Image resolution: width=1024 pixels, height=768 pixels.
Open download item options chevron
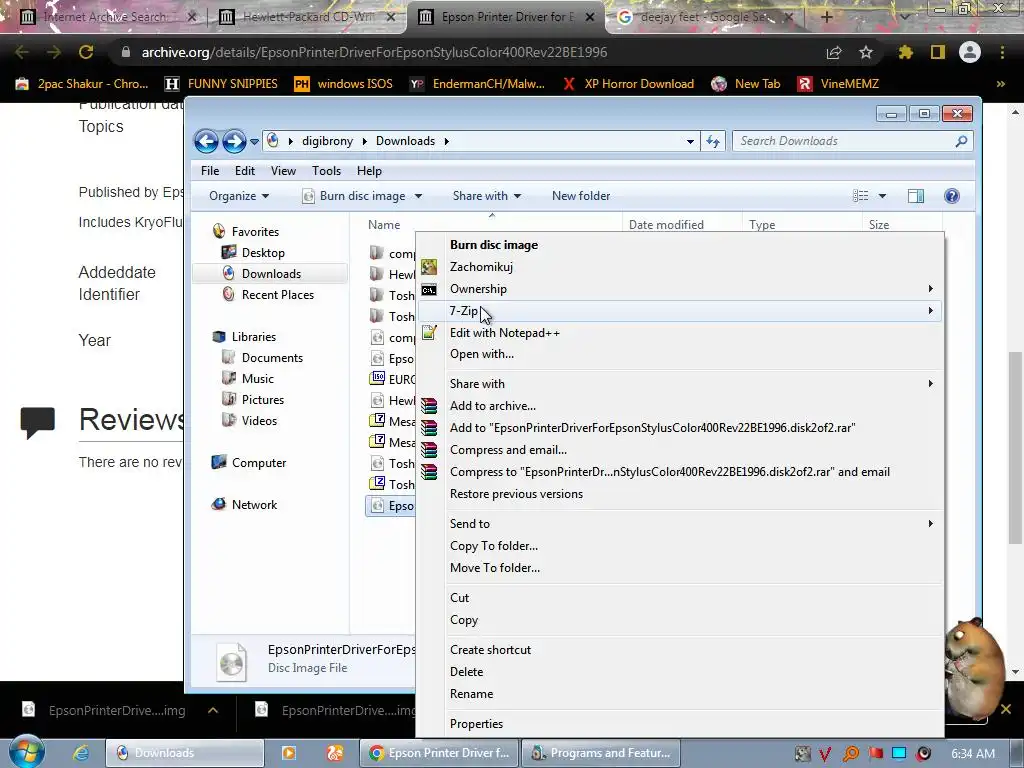[x=213, y=710]
